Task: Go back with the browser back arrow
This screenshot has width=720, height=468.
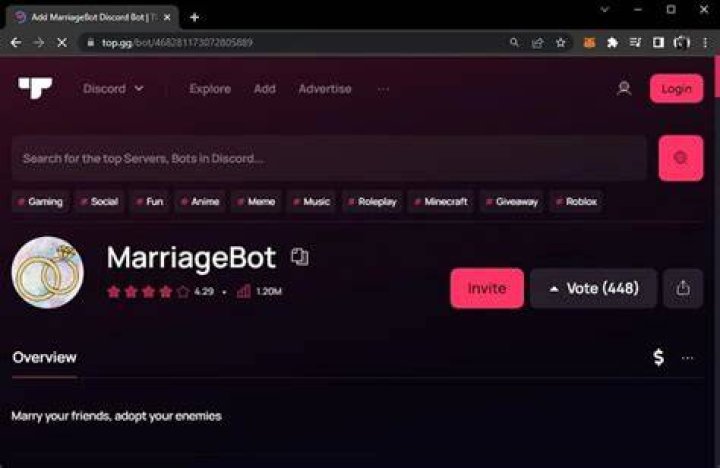Action: click(x=16, y=43)
